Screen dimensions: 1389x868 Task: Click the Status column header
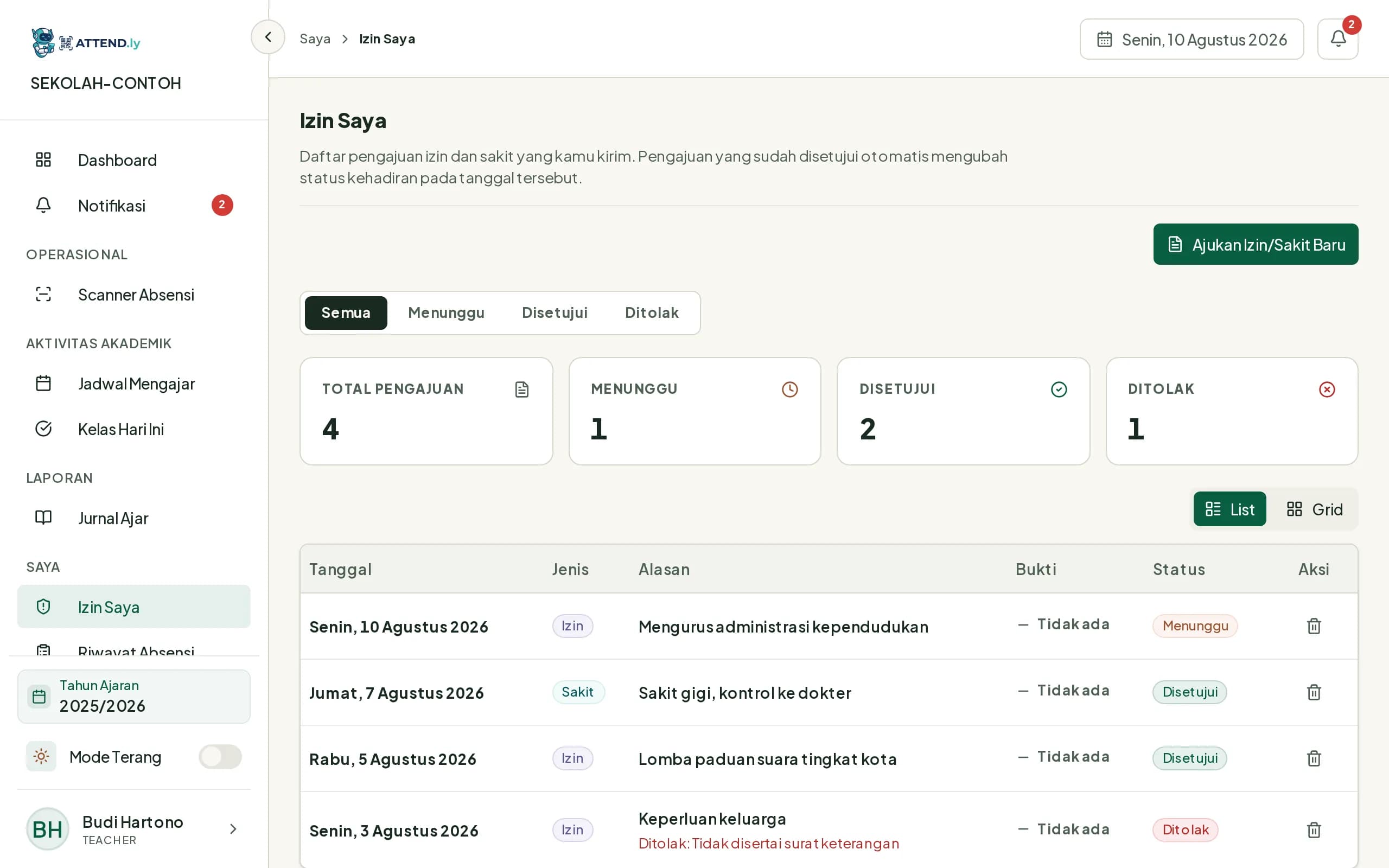(1179, 570)
